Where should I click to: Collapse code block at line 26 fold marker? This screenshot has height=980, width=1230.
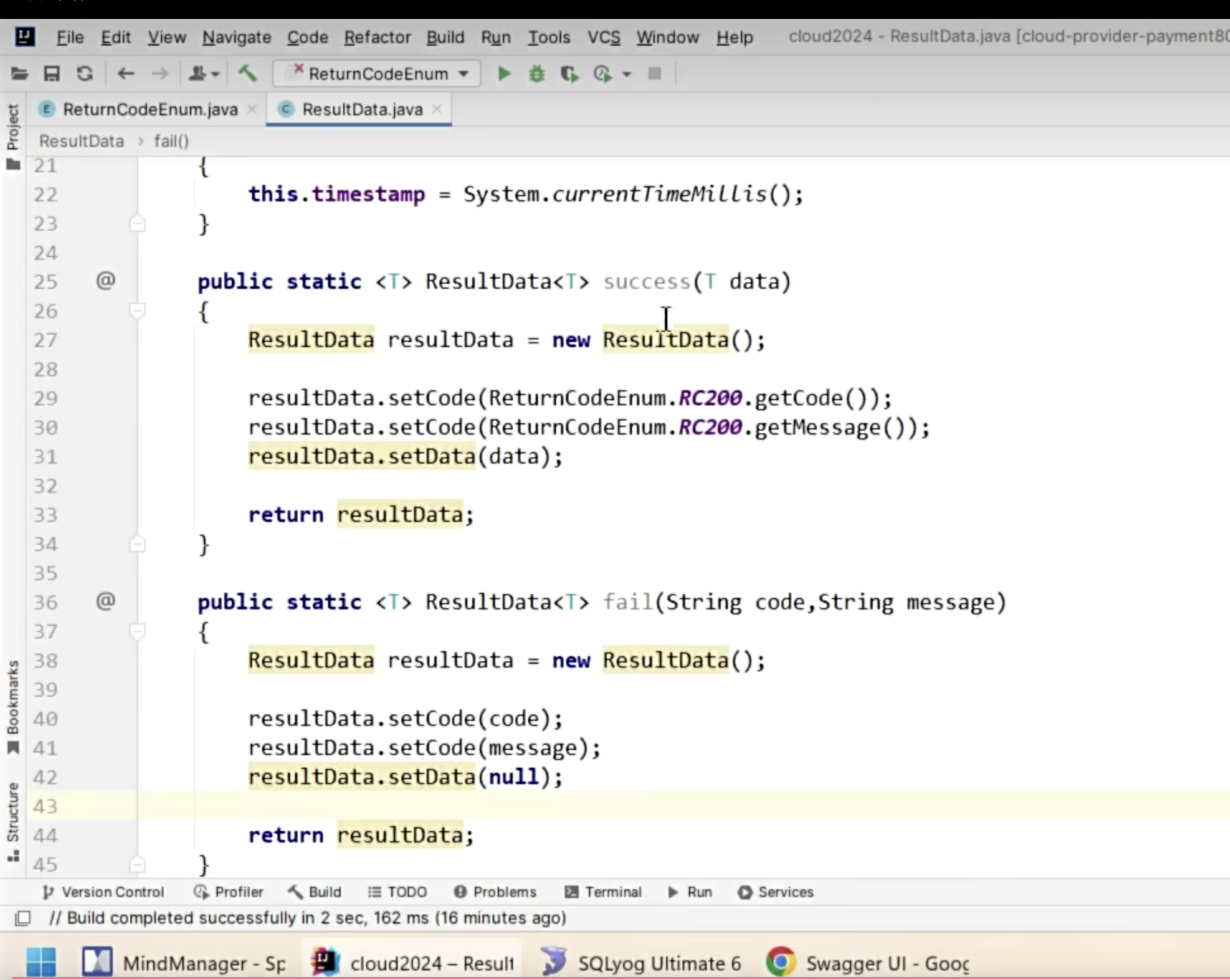137,312
